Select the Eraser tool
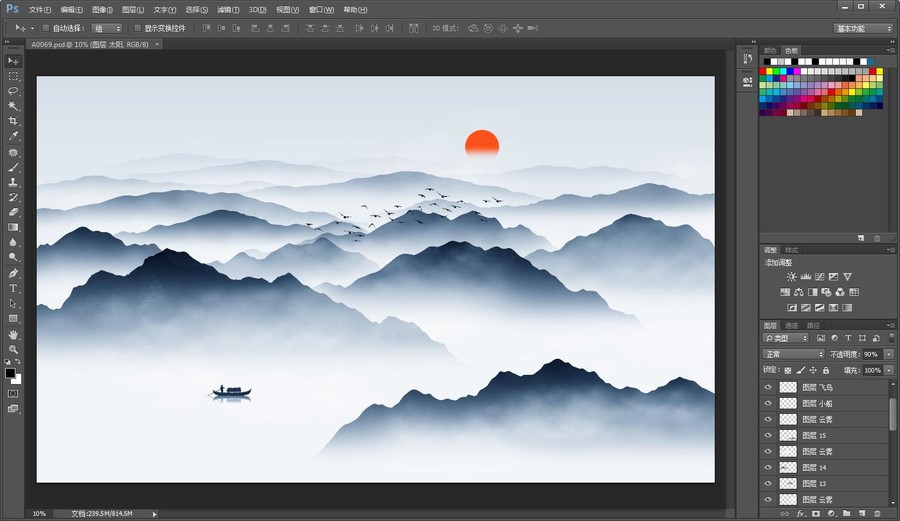The width and height of the screenshot is (900, 521). click(x=13, y=212)
